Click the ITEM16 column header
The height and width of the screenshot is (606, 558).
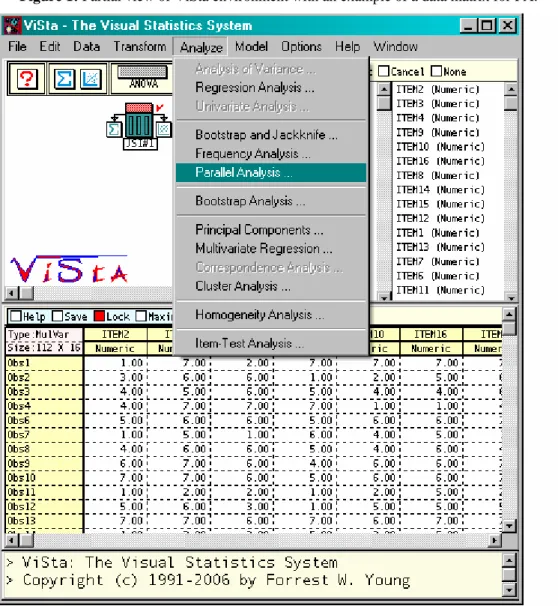pos(431,334)
